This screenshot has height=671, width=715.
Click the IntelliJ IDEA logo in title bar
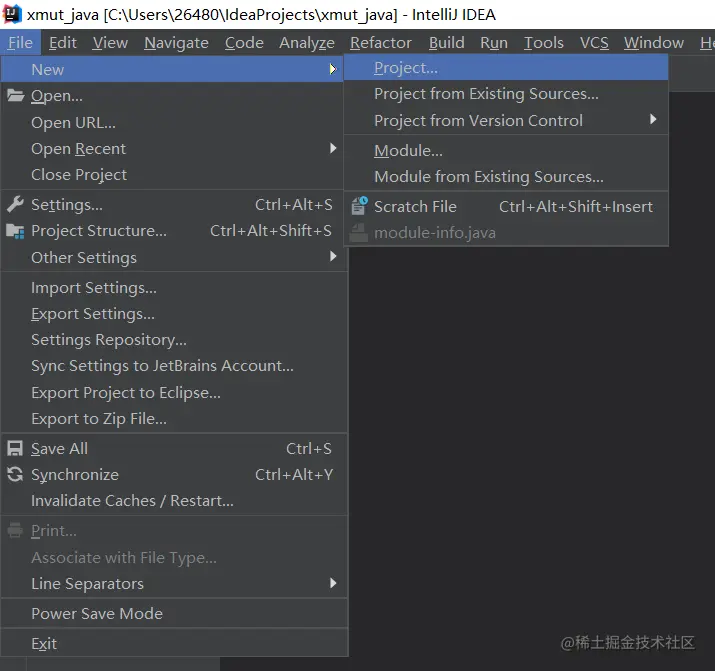pyautogui.click(x=11, y=14)
